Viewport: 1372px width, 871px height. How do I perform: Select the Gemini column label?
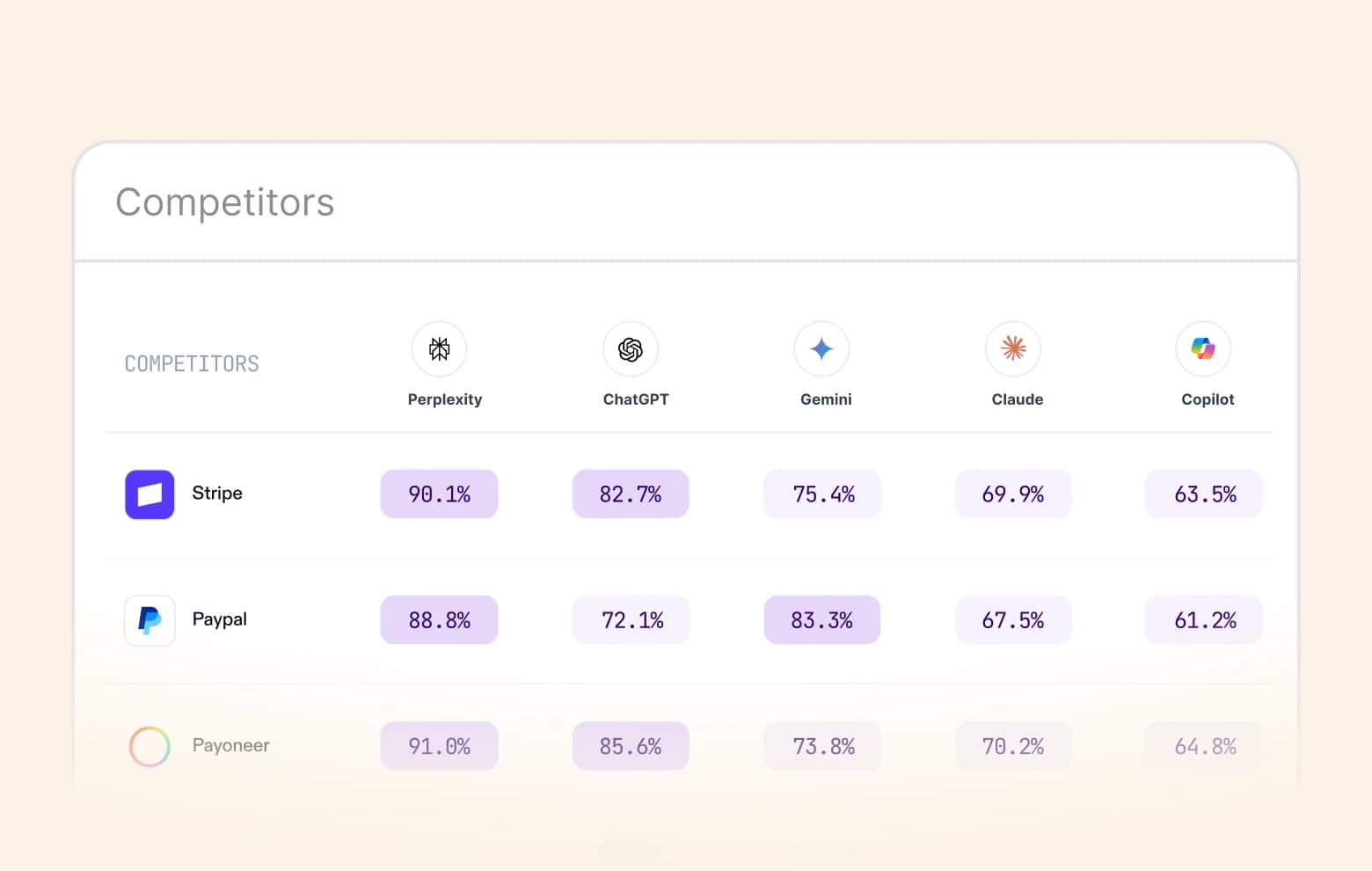[826, 399]
